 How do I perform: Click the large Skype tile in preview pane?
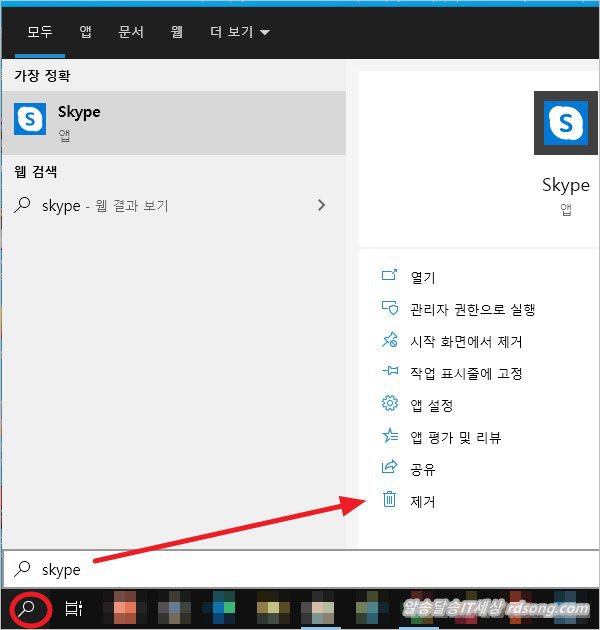(565, 123)
